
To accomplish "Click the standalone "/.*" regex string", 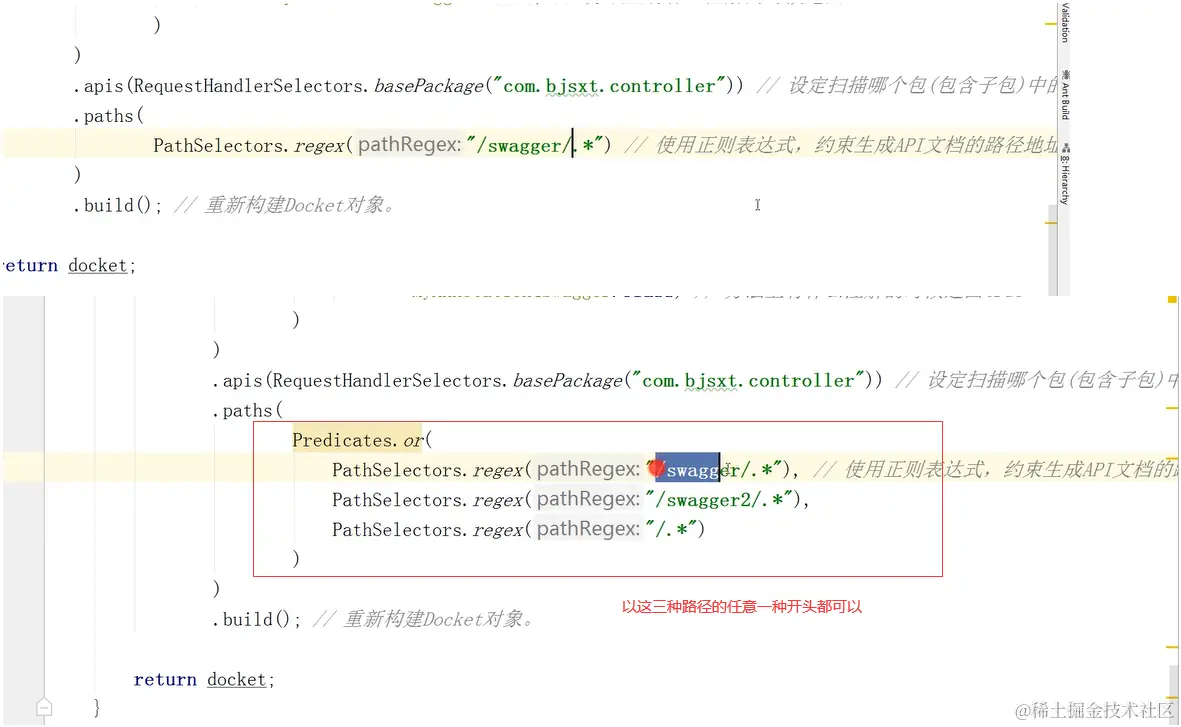I will point(670,530).
